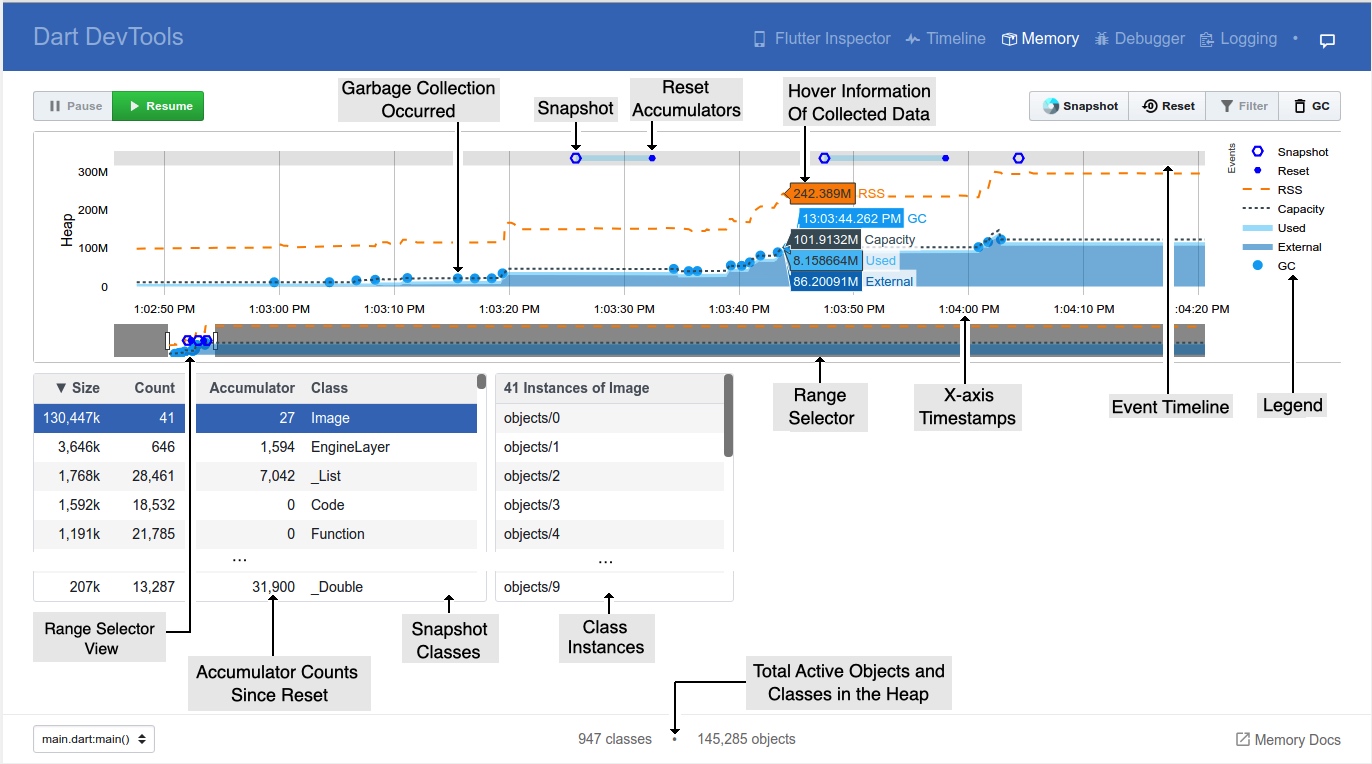Open the main.dart:main() isolate dropdown
This screenshot has width=1372, height=764.
[x=94, y=739]
